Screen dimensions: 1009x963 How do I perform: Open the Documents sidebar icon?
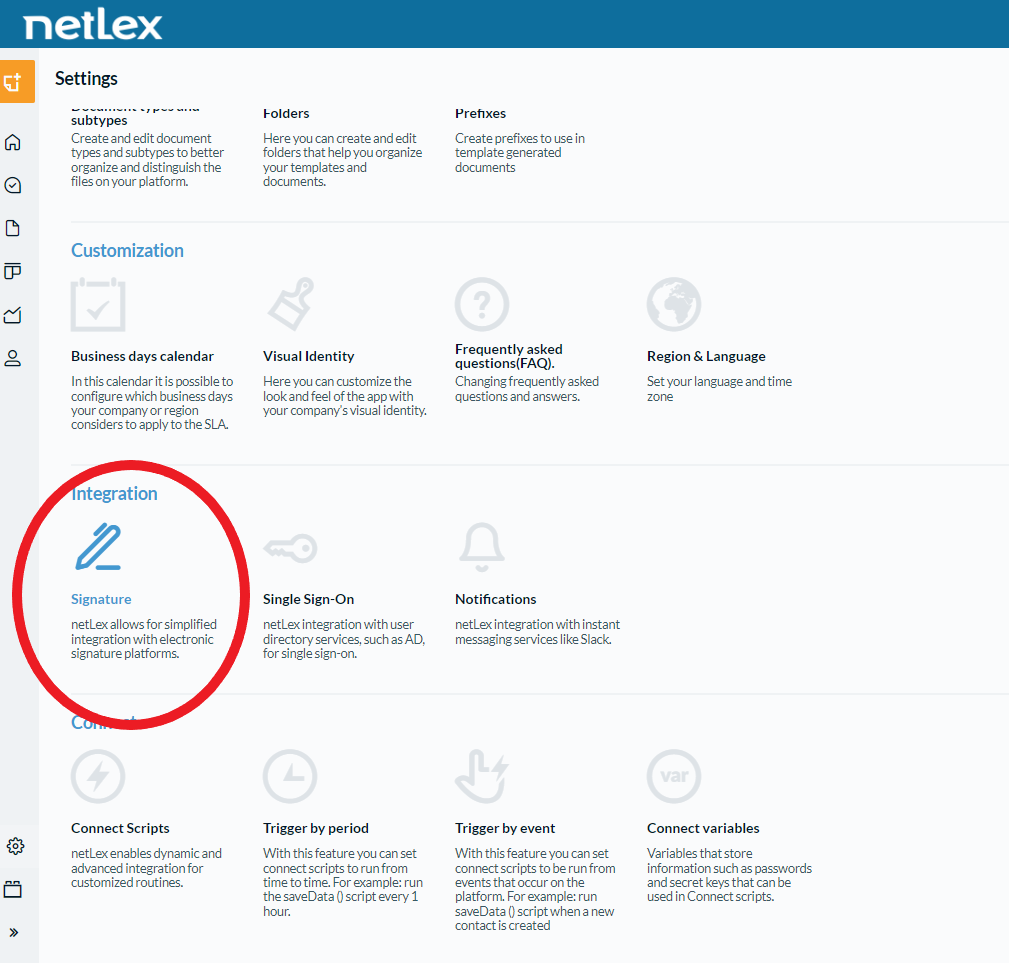(x=13, y=228)
